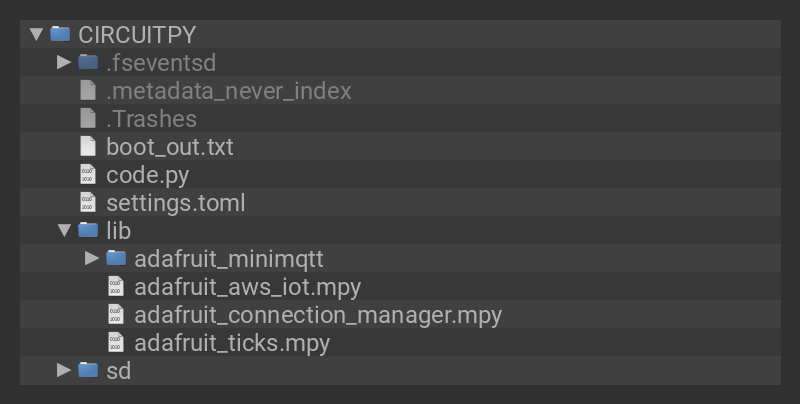Click the sd folder icon
800x404 pixels.
click(x=88, y=370)
